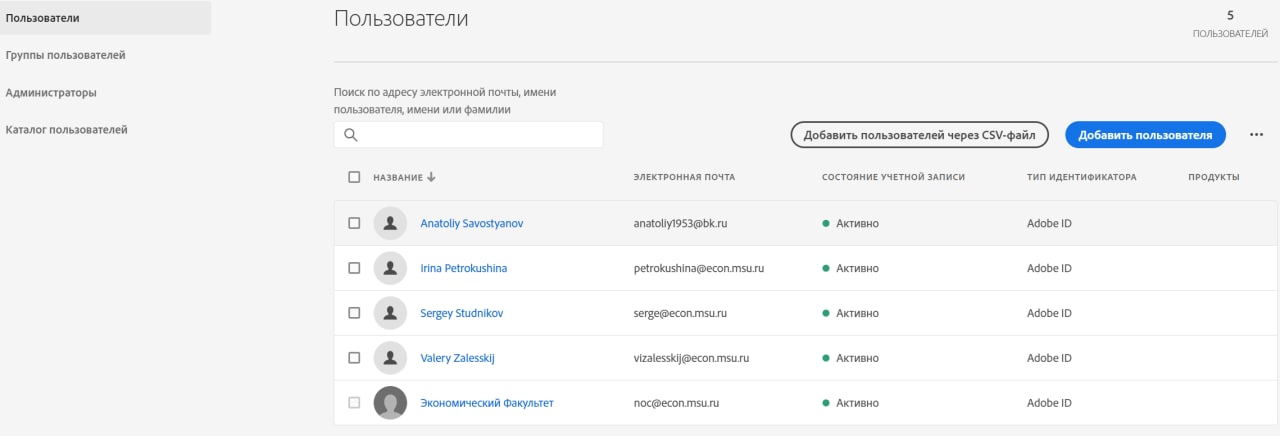Toggle sort arrow next to Название
Screen dimensions: 1280x436
coord(431,177)
